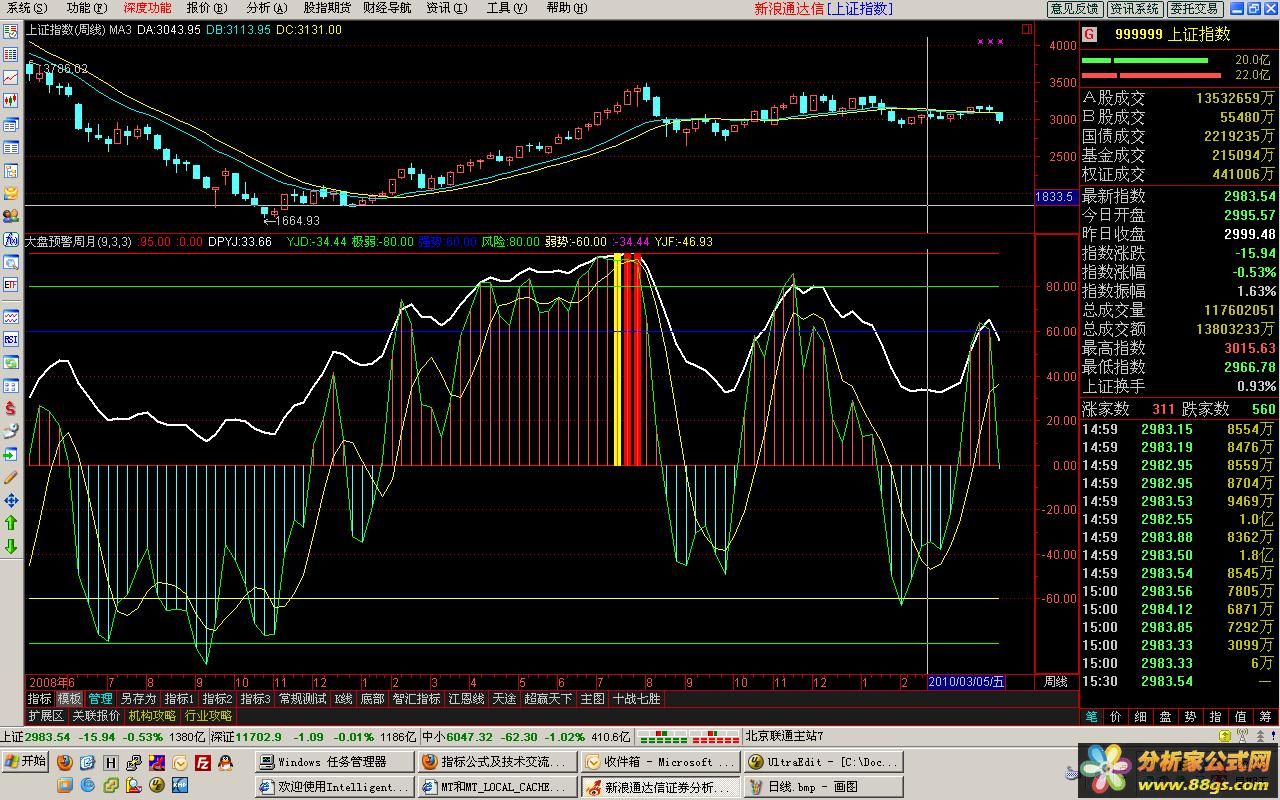Image resolution: width=1280 pixels, height=800 pixels.
Task: Open Firefox from the quick launch bar
Action: tap(64, 762)
